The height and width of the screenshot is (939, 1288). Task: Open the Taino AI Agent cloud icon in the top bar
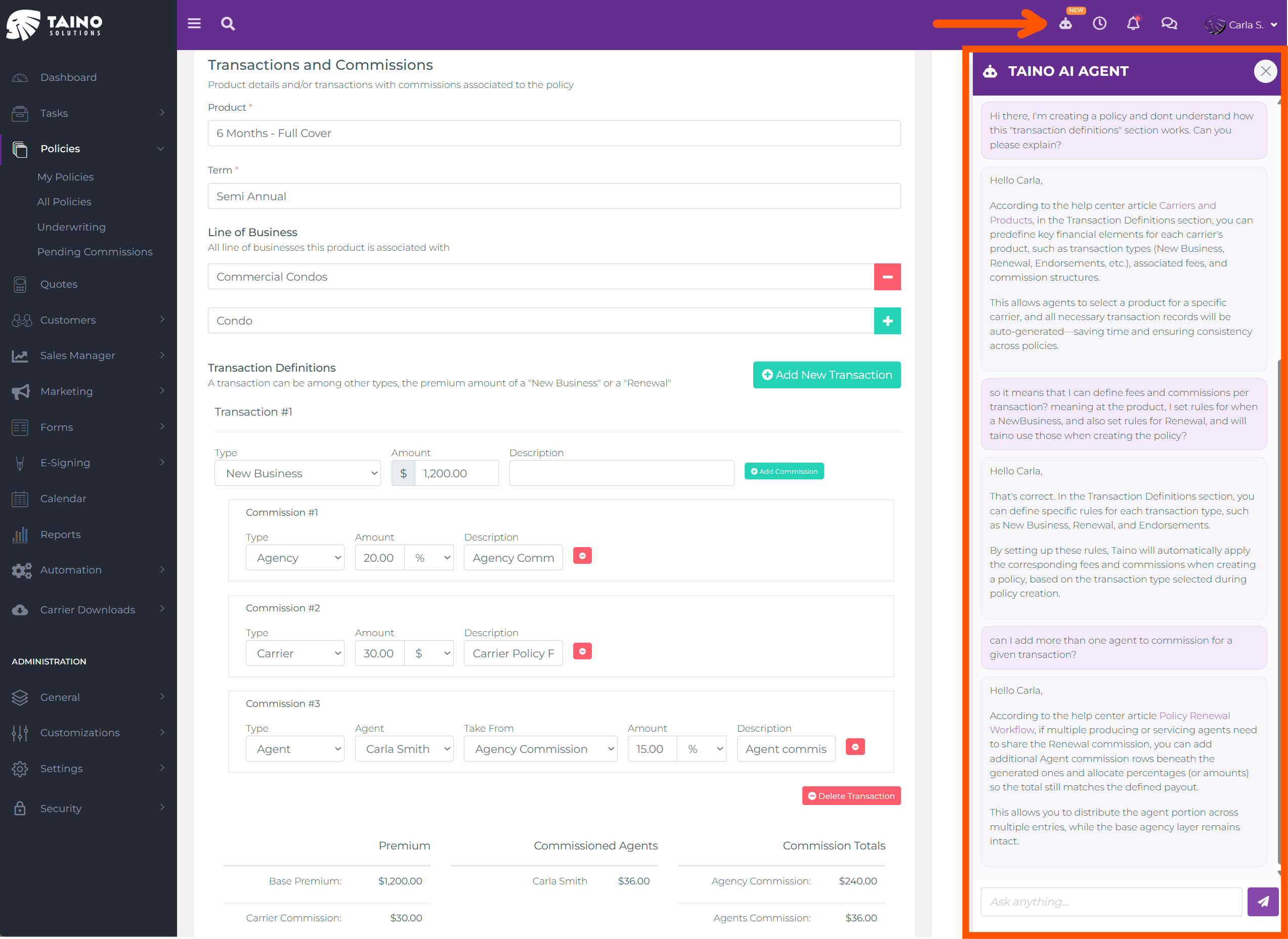coord(1066,24)
